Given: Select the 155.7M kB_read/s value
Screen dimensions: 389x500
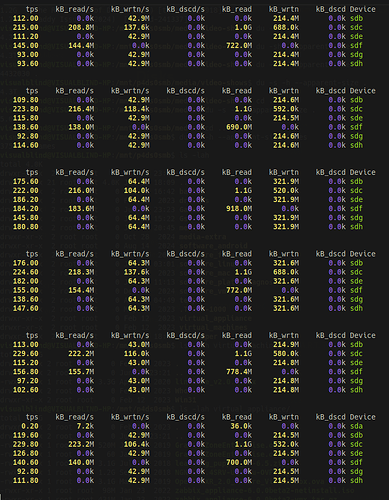Looking at the screenshot, I should (x=81, y=372).
